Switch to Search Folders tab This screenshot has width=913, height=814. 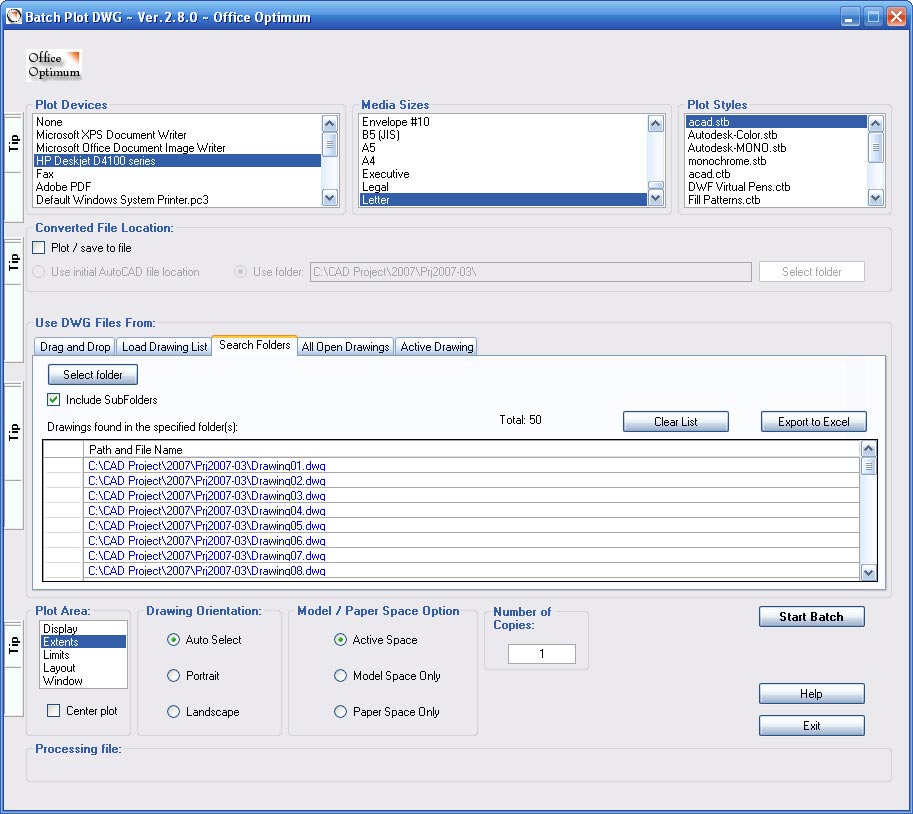tap(254, 345)
